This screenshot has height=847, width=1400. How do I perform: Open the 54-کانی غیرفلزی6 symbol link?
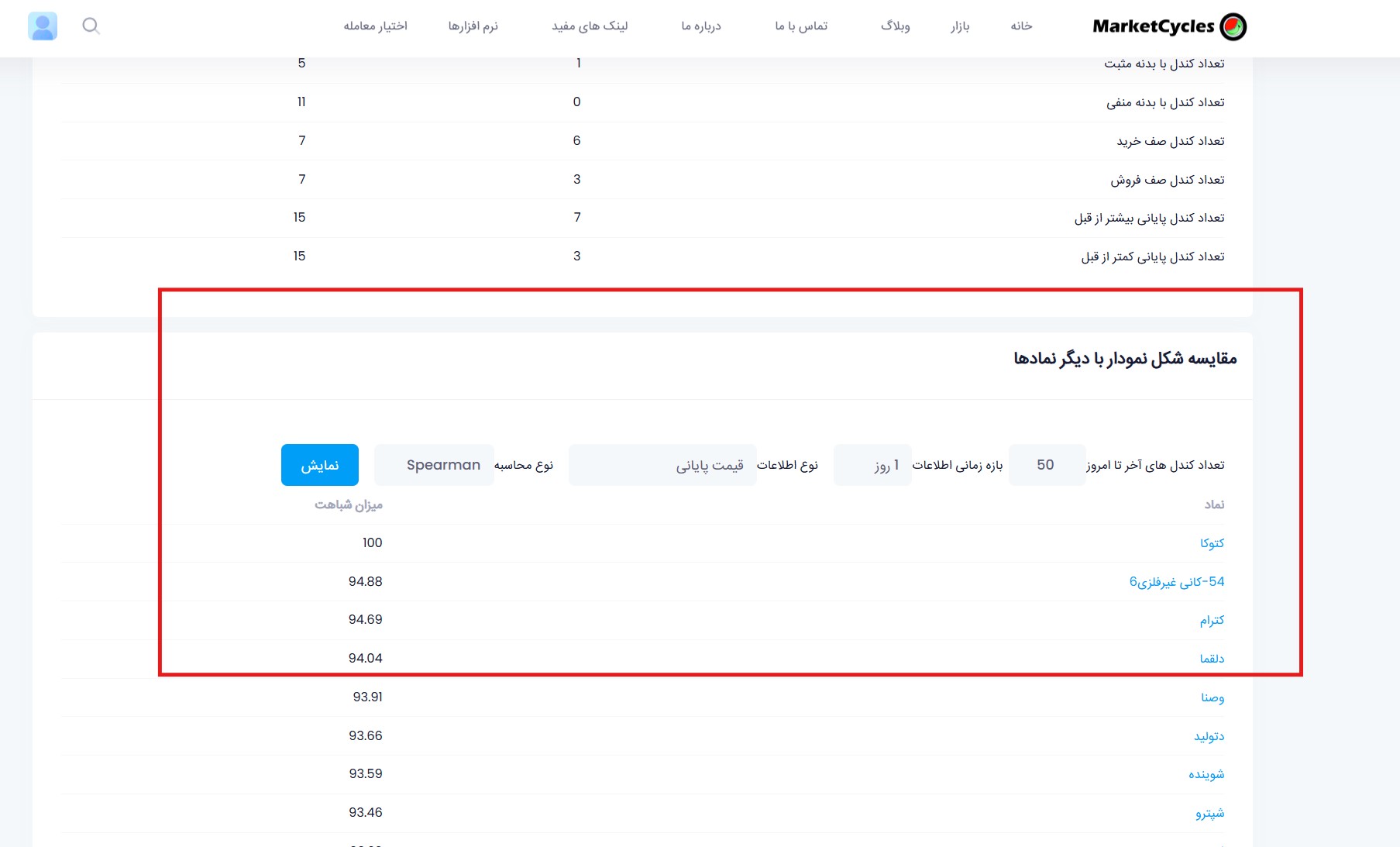click(x=1177, y=582)
